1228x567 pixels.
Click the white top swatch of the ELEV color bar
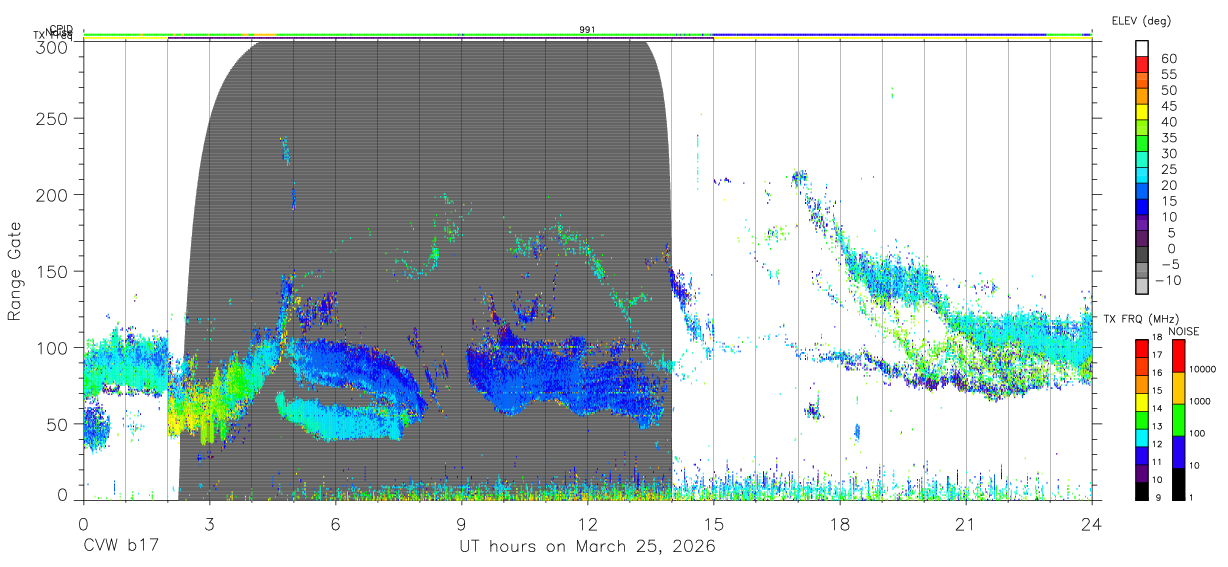tap(1142, 49)
